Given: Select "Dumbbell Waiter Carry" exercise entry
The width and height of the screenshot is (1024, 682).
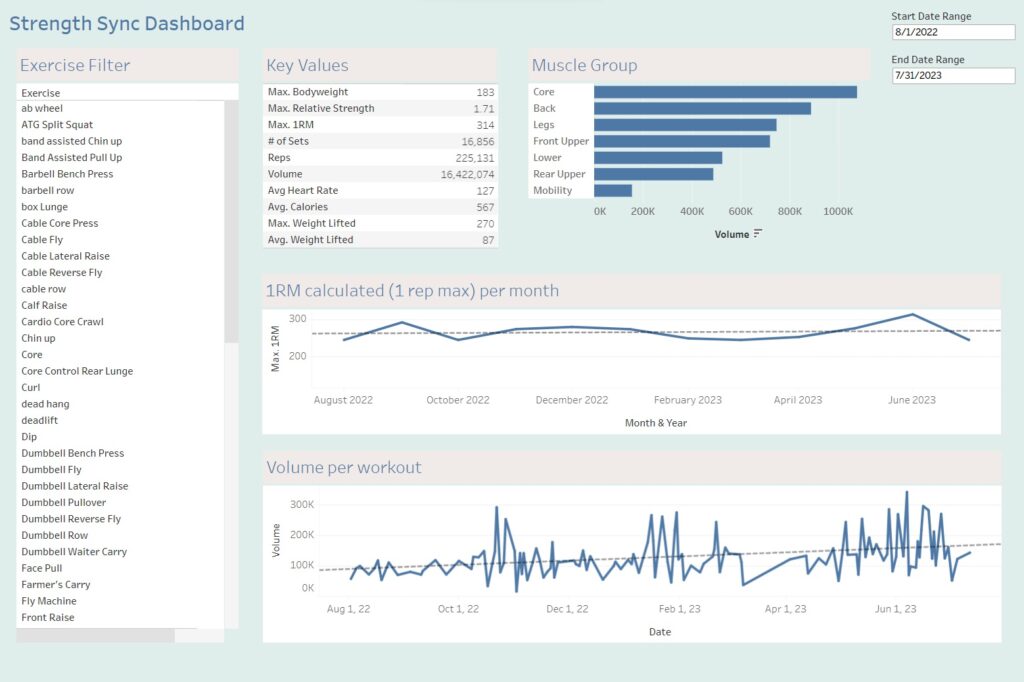Looking at the screenshot, I should pyautogui.click(x=74, y=551).
